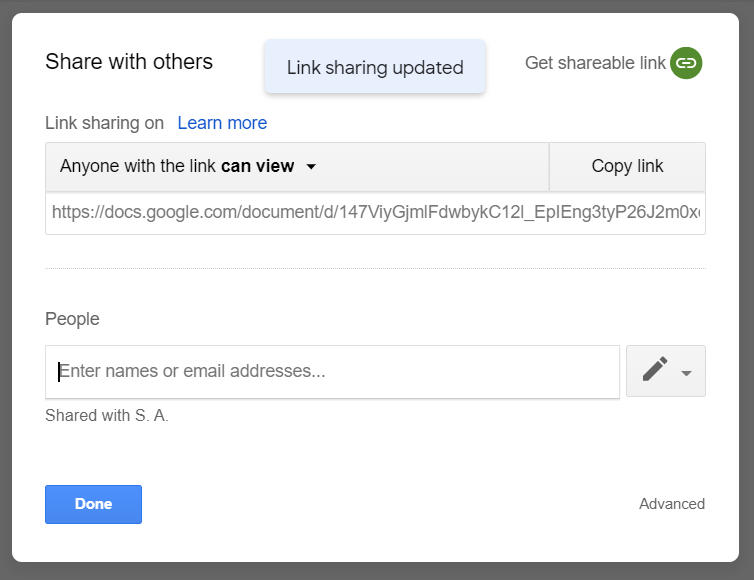This screenshot has width=754, height=580.
Task: Click the "People" section label
Action: click(72, 319)
